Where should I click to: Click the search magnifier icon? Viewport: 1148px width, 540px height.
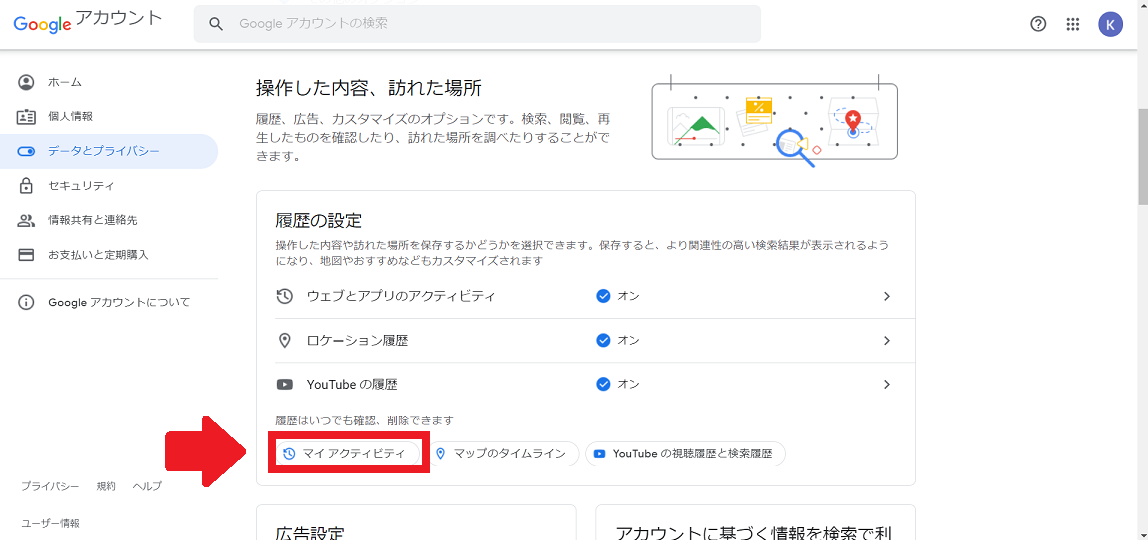click(x=215, y=24)
